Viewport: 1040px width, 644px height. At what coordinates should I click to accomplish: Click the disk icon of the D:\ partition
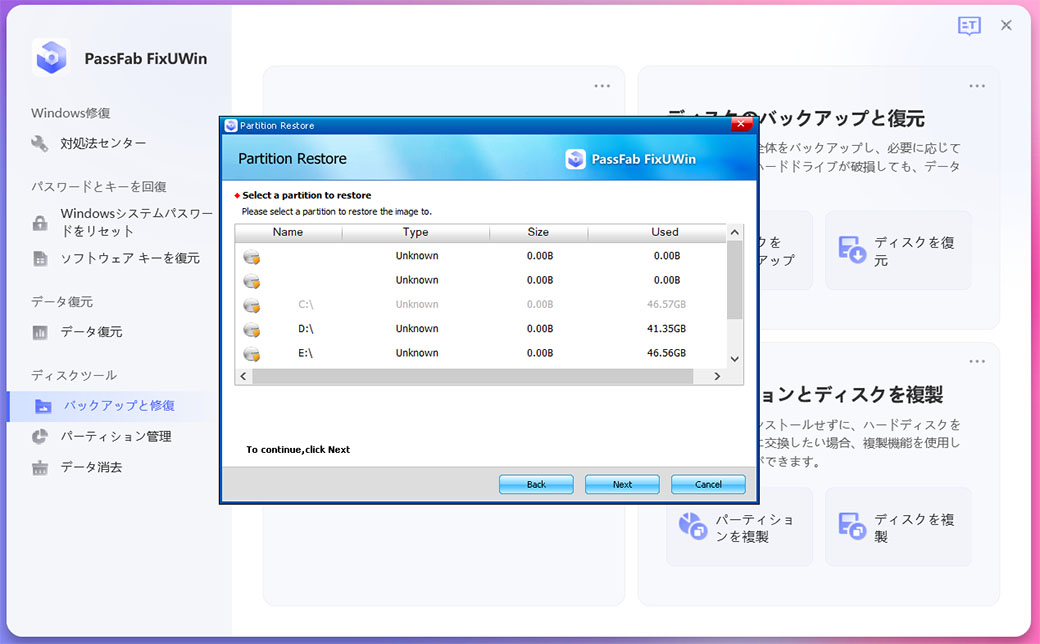(251, 329)
